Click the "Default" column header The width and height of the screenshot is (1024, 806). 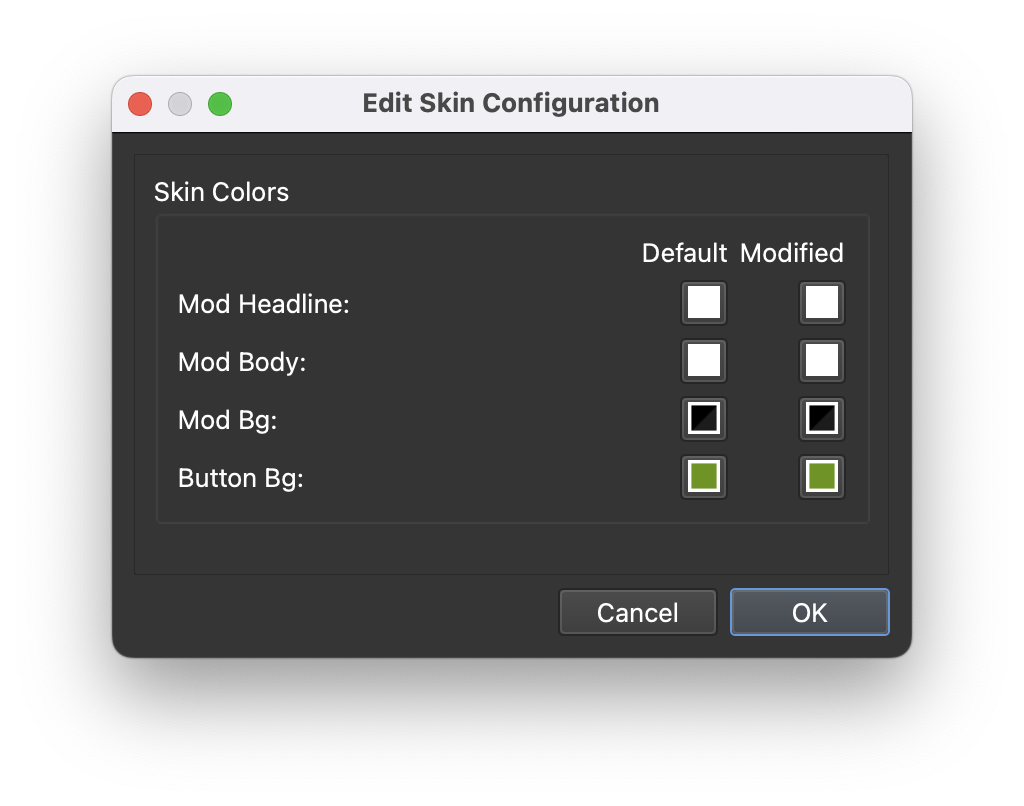pyautogui.click(x=684, y=253)
